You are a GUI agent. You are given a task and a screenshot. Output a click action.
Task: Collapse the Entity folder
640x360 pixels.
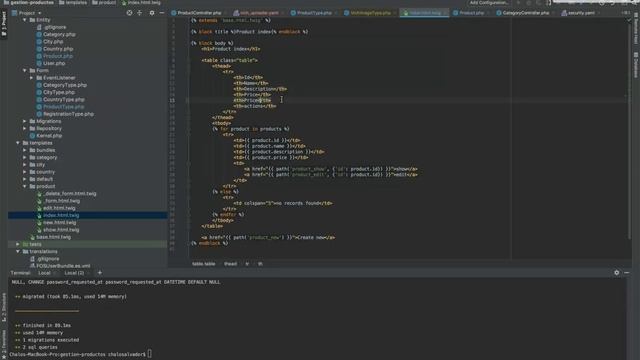24,20
